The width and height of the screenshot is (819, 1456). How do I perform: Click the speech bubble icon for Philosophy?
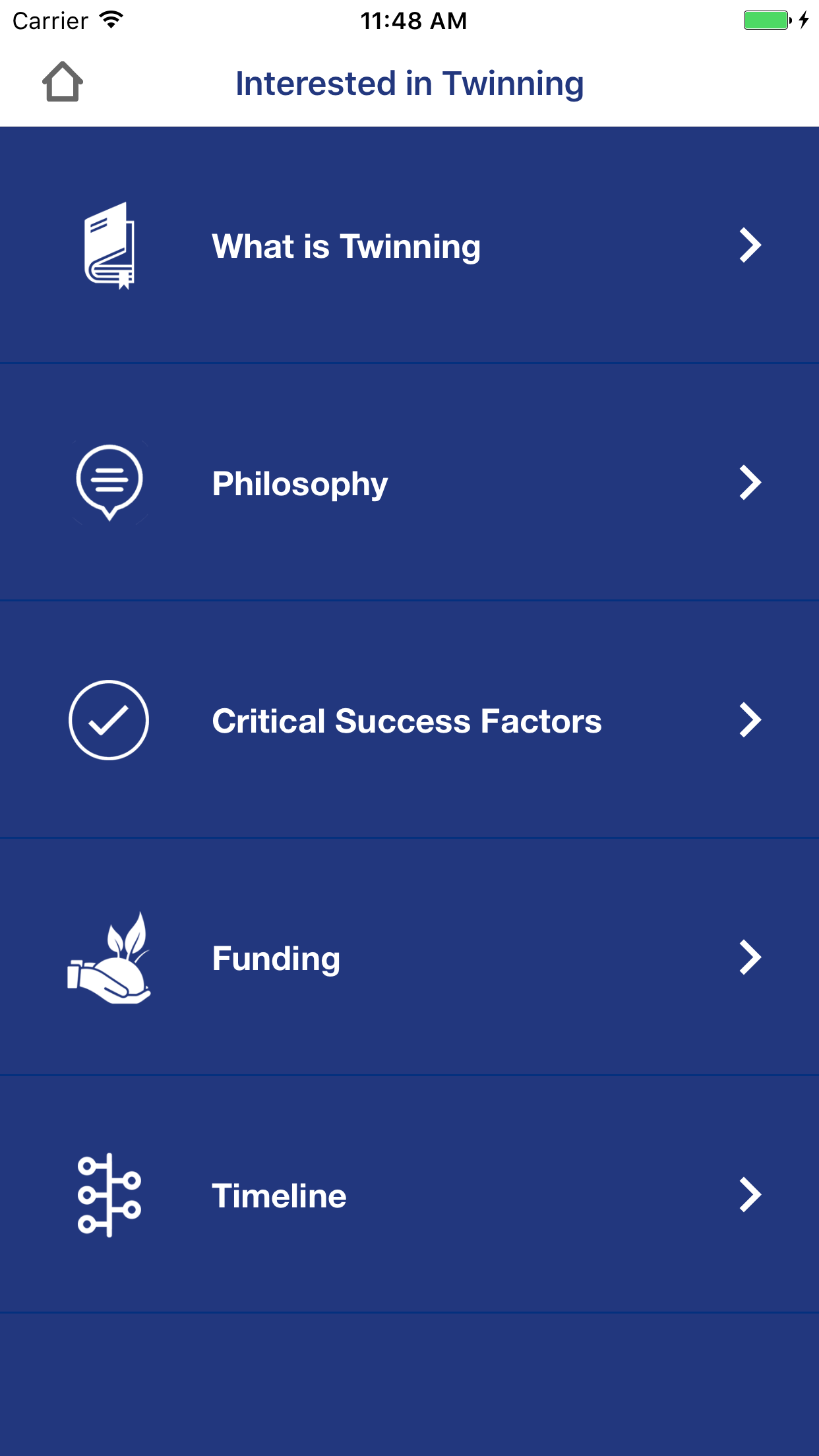(x=109, y=482)
